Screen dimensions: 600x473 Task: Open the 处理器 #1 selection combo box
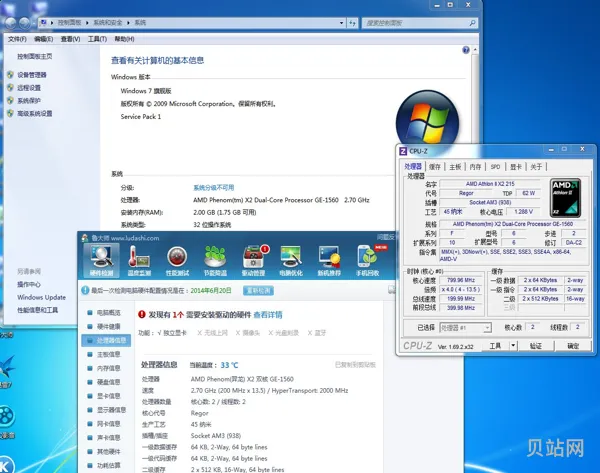coord(465,328)
